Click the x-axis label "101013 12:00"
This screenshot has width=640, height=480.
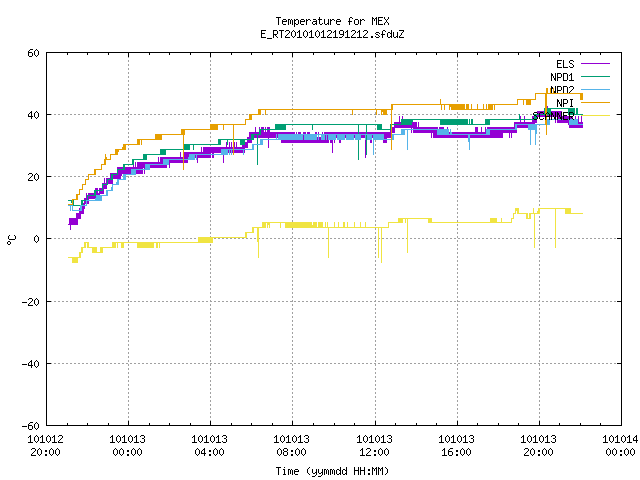click(x=374, y=446)
